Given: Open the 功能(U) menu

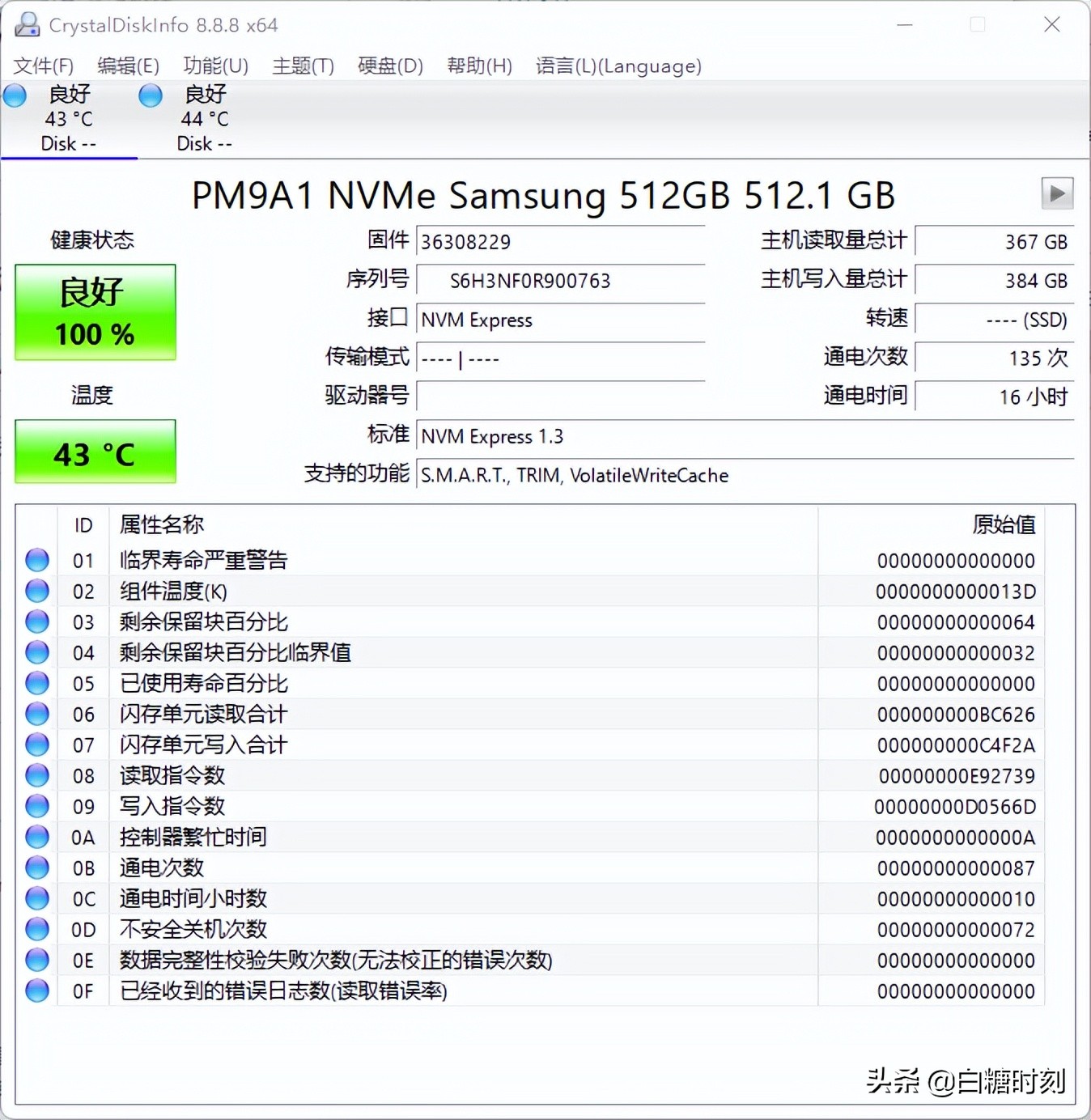Looking at the screenshot, I should pyautogui.click(x=214, y=66).
